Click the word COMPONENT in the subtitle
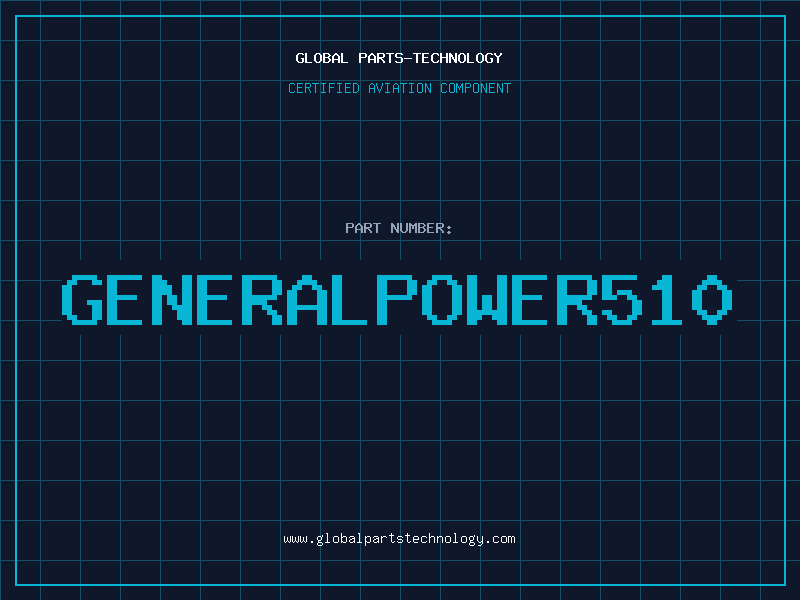This screenshot has height=600, width=800. (x=475, y=88)
